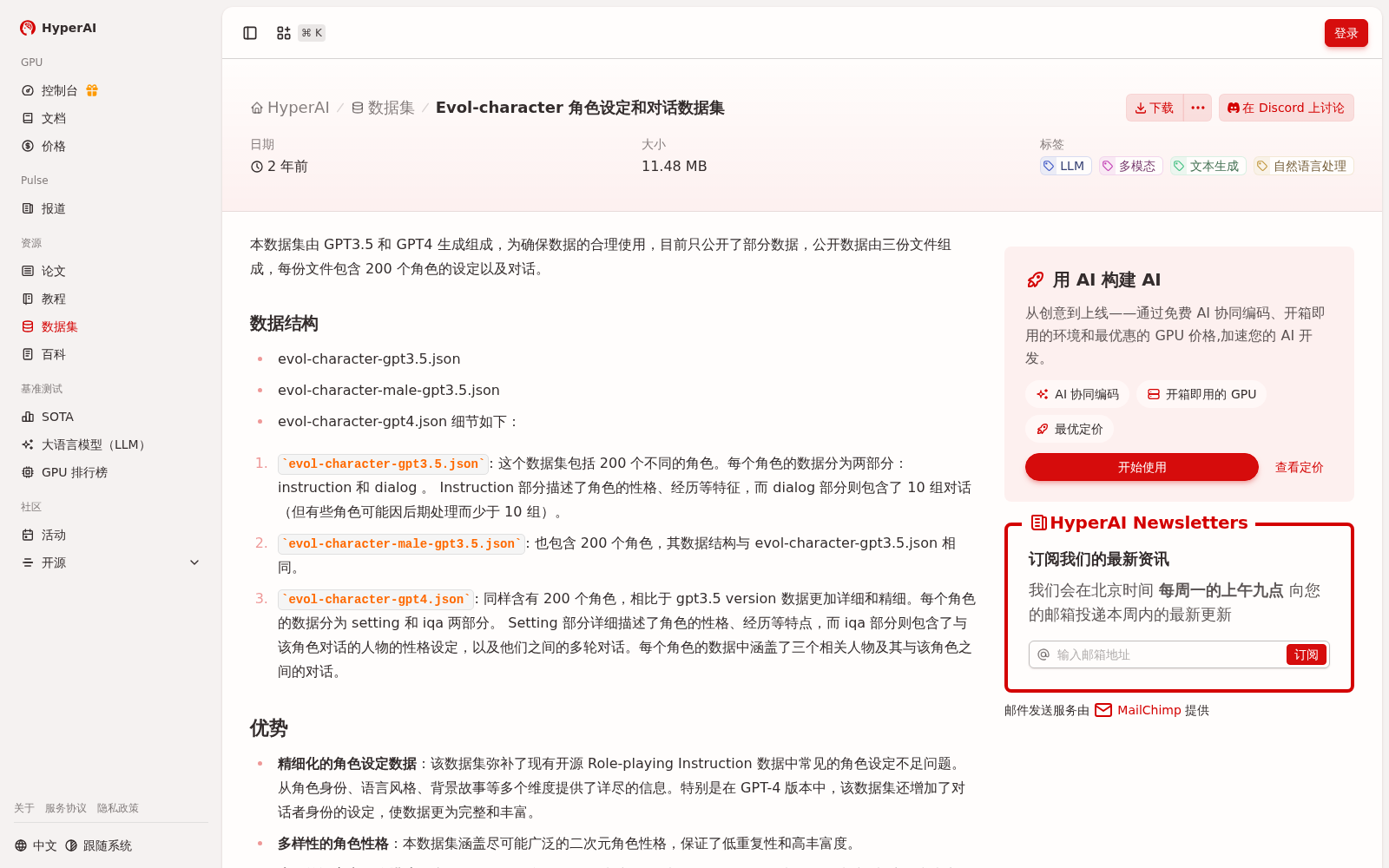
Task: Click the 文本生成 tag
Action: click(x=1208, y=166)
